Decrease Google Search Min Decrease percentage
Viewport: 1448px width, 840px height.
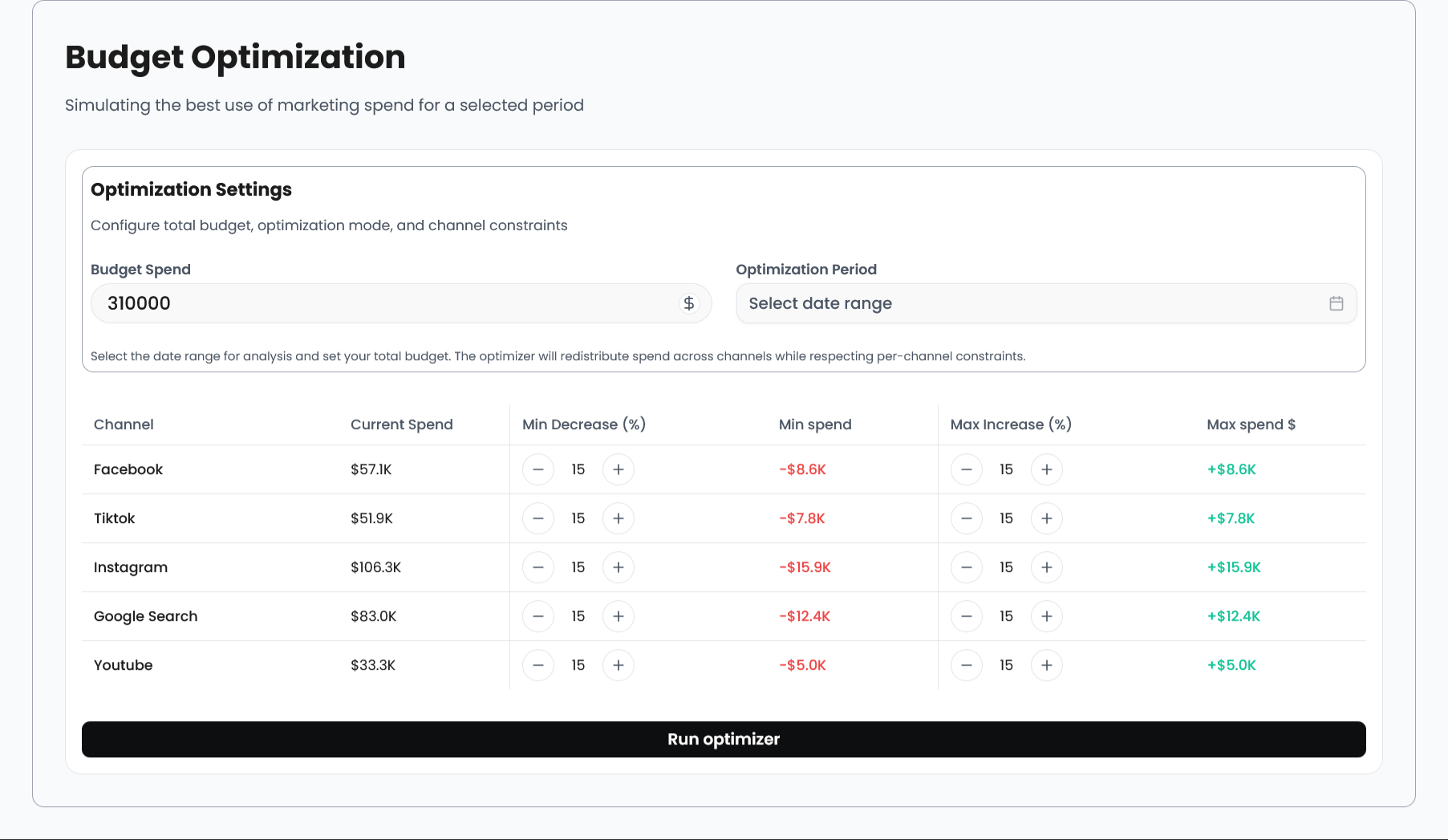[538, 616]
